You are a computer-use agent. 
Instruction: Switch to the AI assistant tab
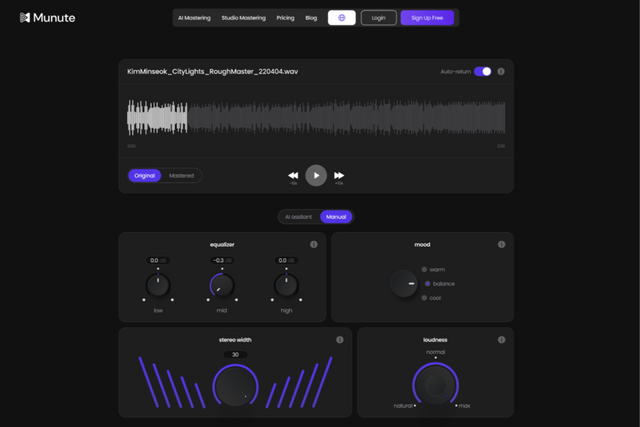coord(298,216)
